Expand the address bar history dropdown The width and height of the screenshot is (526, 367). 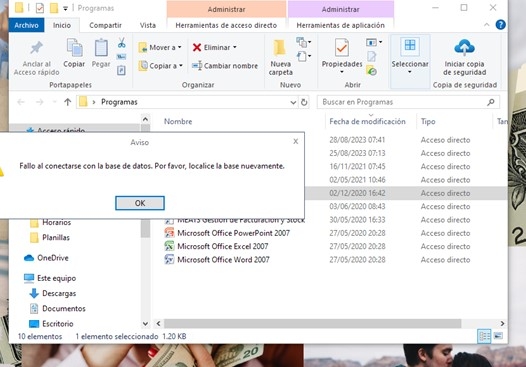click(293, 102)
